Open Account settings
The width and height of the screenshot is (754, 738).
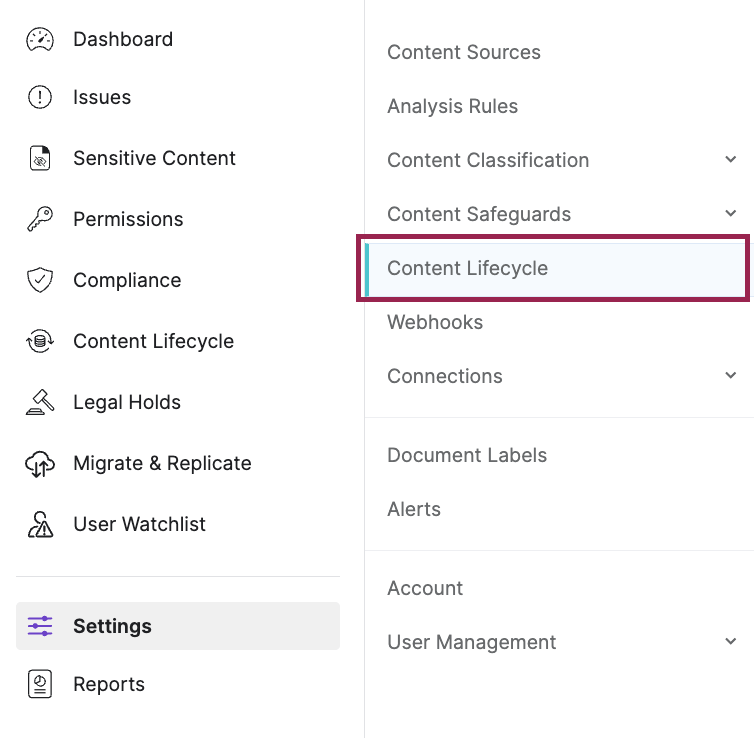[x=425, y=588]
